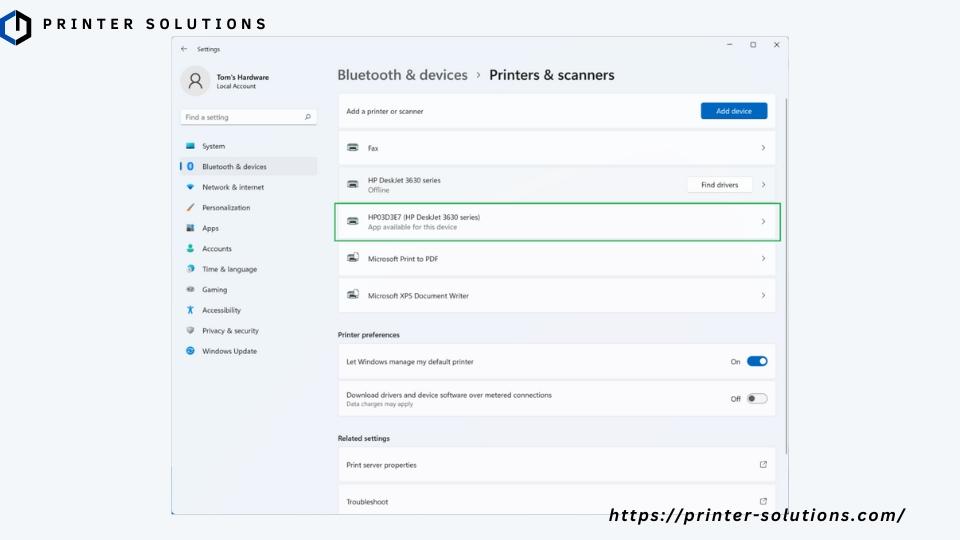This screenshot has height=540, width=960.
Task: Open the Troubleshoot setting
Action: pos(557,500)
